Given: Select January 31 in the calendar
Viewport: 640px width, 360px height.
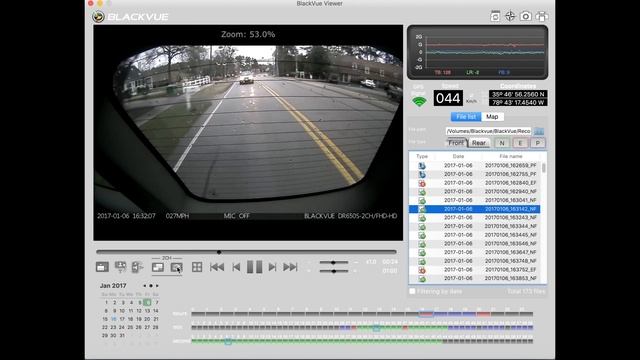Looking at the screenshot, I should pyautogui.click(x=122, y=335).
